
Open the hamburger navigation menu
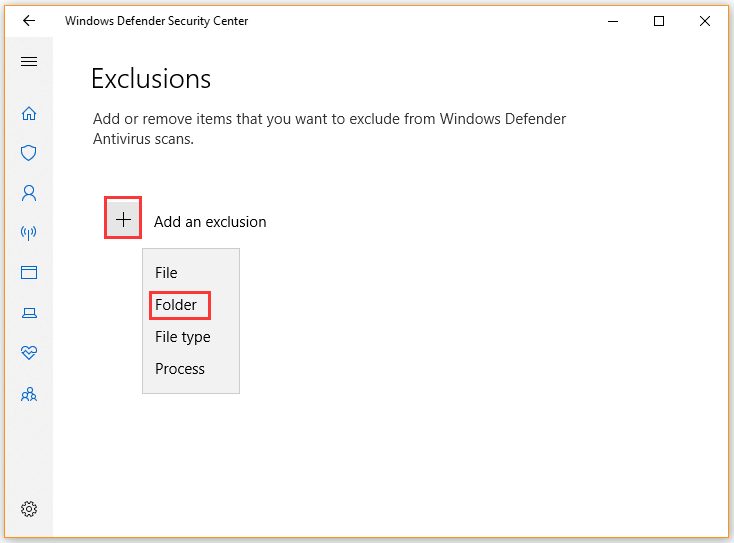(29, 61)
